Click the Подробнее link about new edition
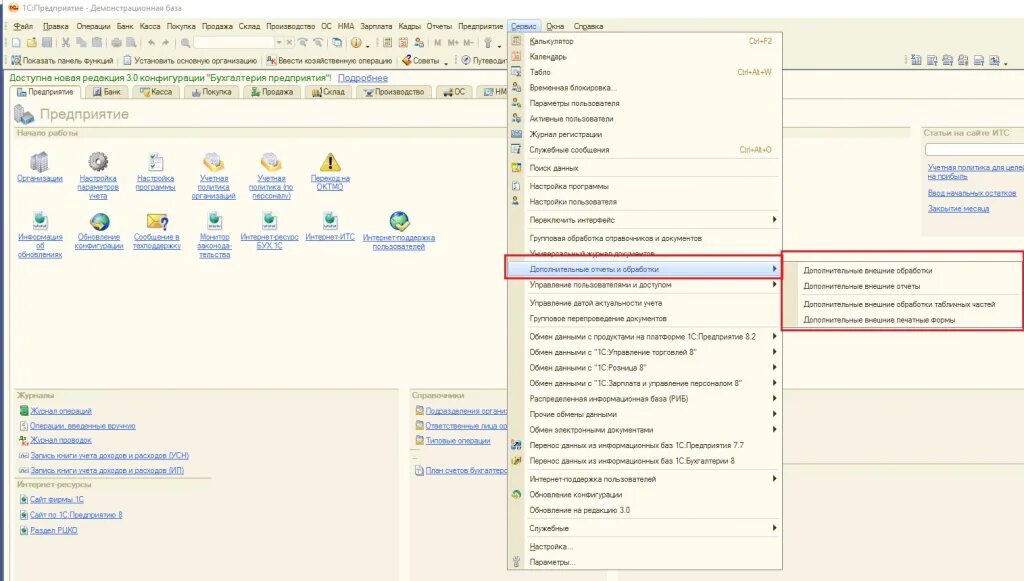This screenshot has height=581, width=1024. pos(362,78)
